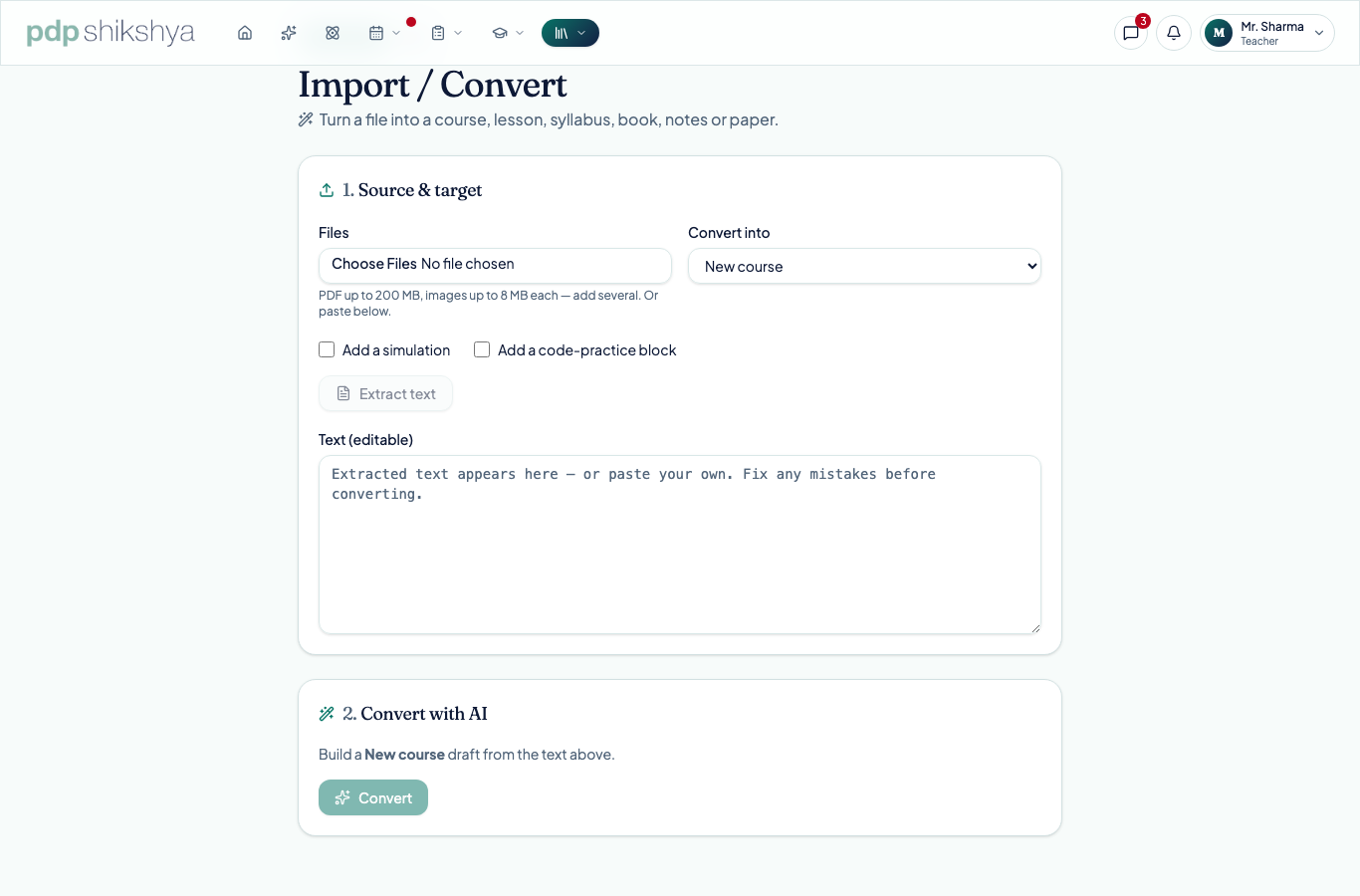
Task: Open the chat messages icon
Action: [1131, 33]
